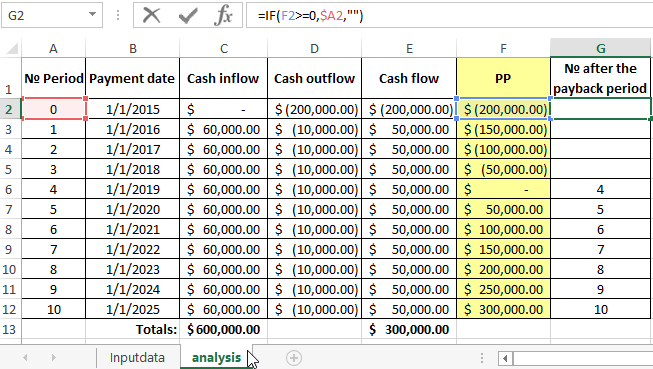Click the tab bar split handle dots
The image size is (653, 369).
click(481, 358)
